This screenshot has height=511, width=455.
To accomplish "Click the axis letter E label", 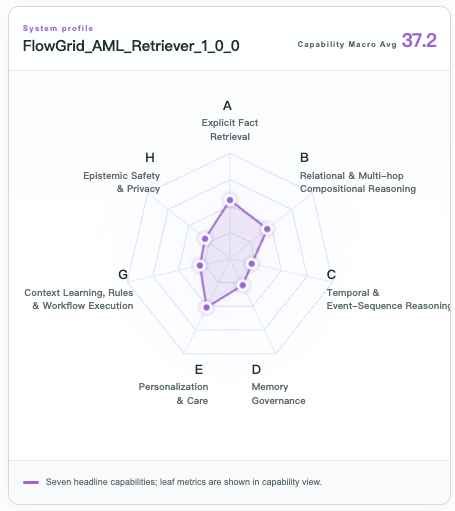I will 199,369.
